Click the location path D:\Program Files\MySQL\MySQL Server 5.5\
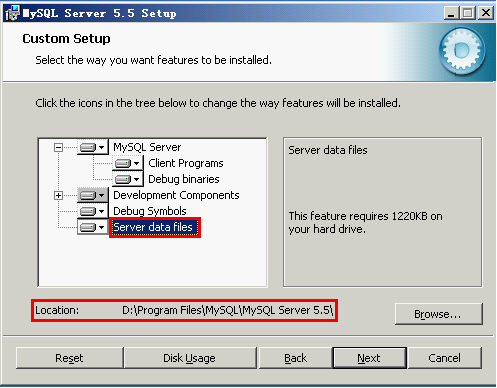This screenshot has width=497, height=388. [227, 310]
